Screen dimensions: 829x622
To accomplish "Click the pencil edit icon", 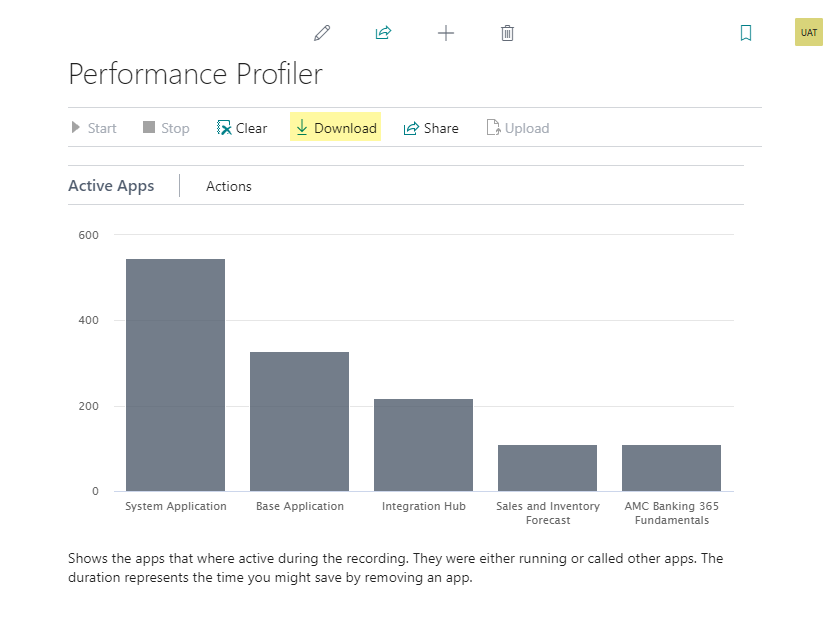I will [322, 33].
